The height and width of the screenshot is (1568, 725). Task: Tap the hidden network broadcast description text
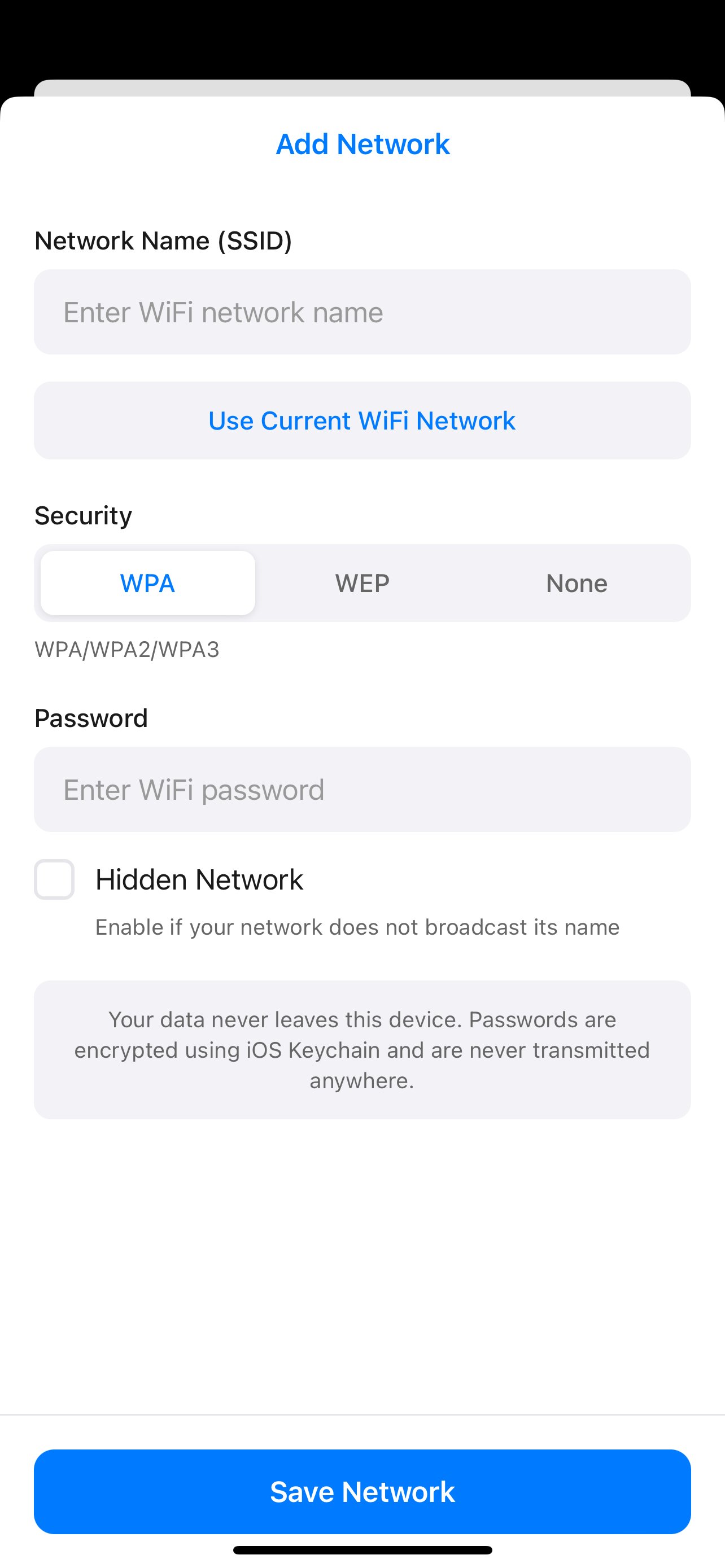point(357,927)
